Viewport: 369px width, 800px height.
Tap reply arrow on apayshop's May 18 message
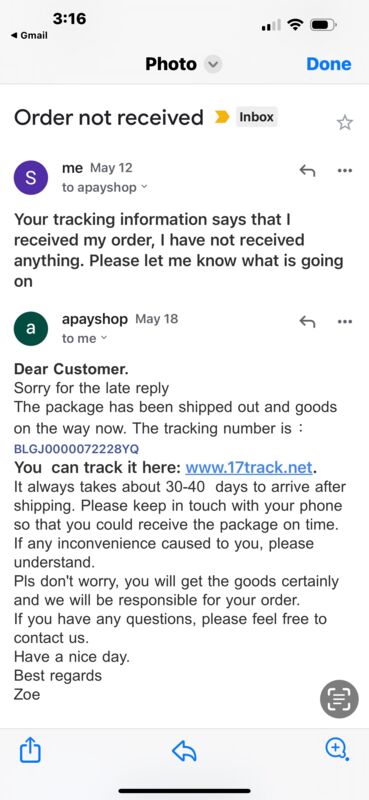coord(307,321)
